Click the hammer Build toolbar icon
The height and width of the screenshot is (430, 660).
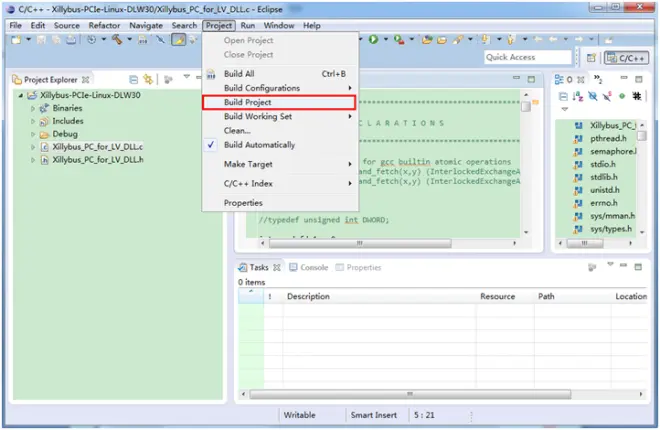(x=117, y=40)
